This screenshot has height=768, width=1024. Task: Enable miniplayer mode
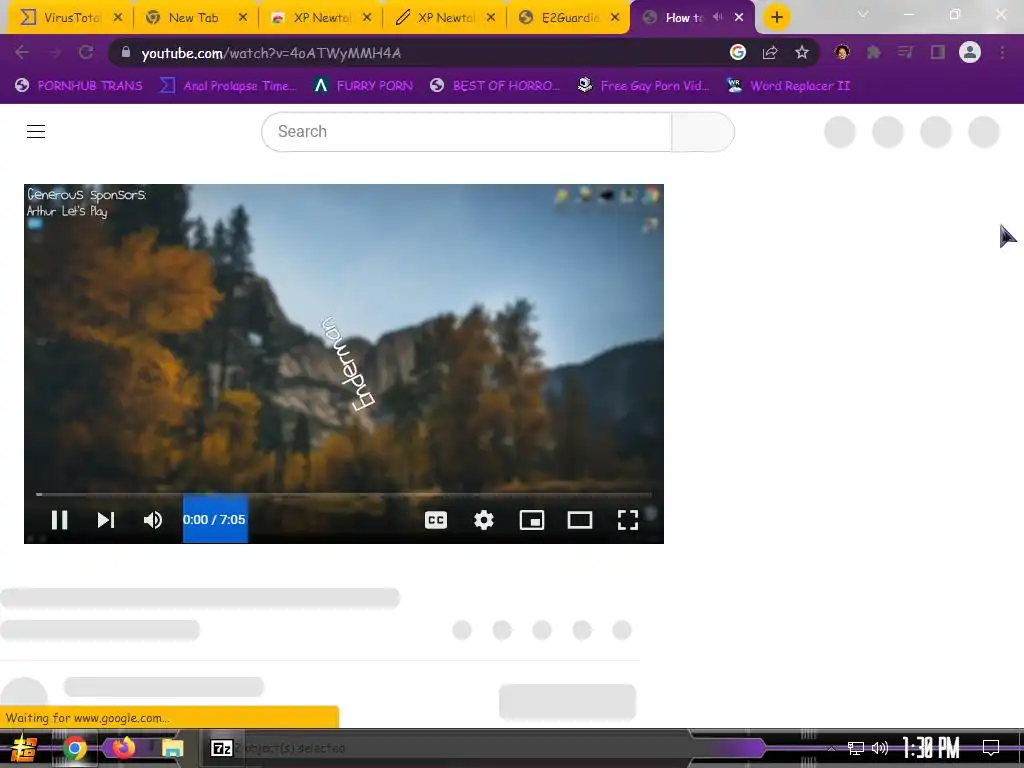click(532, 520)
